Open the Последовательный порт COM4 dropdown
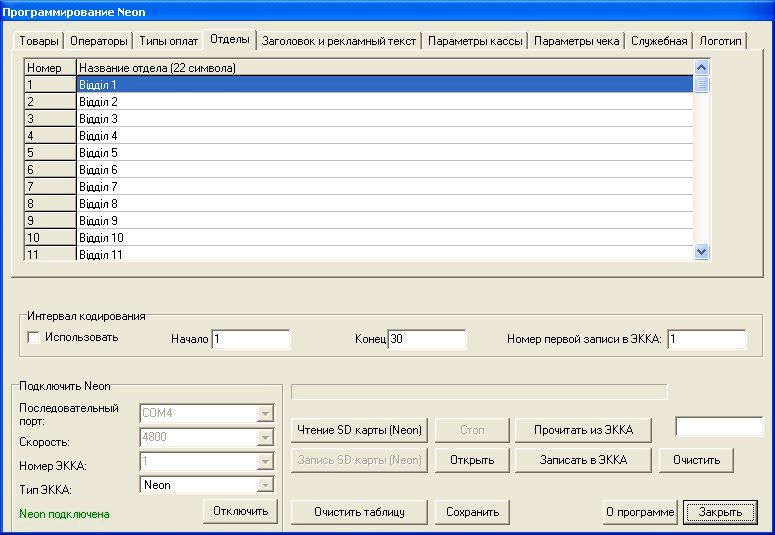775x535 pixels. click(x=265, y=413)
